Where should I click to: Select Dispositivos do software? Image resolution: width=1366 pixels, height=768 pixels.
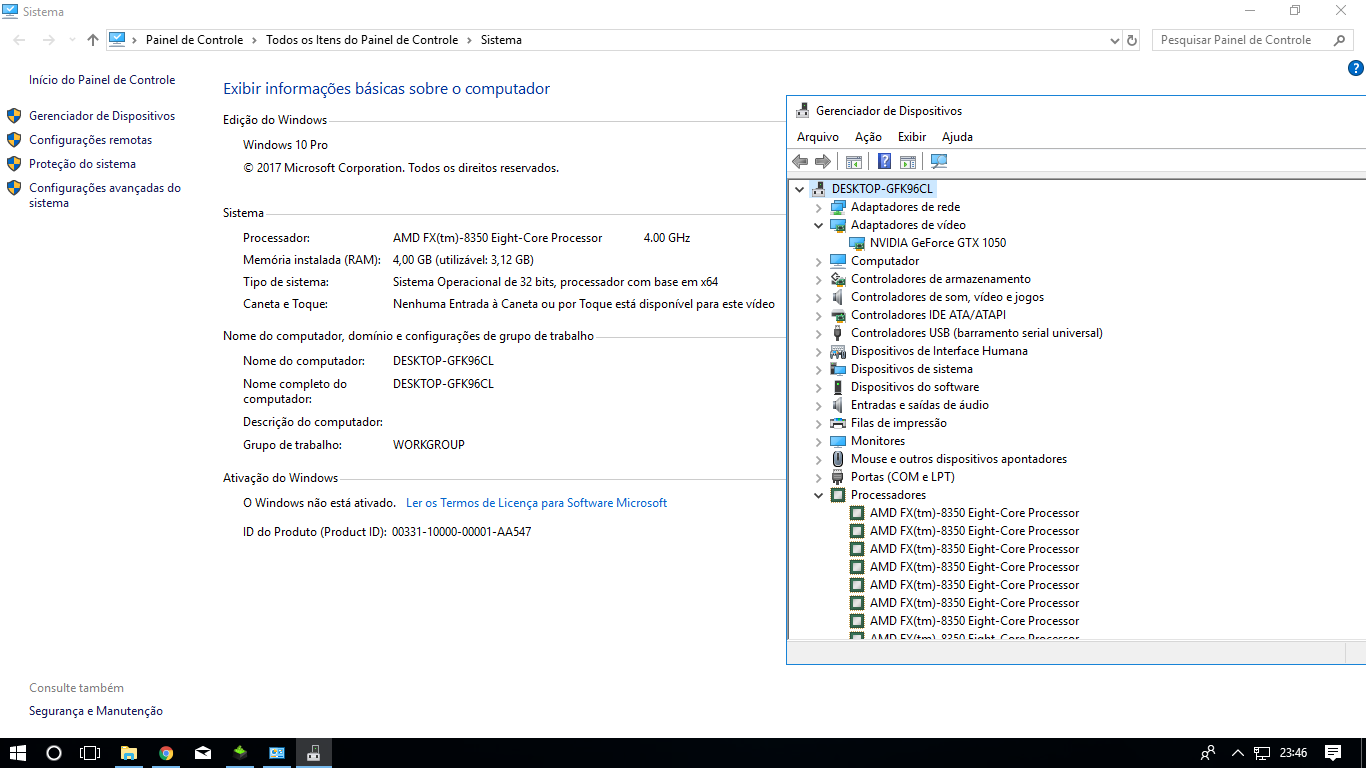click(x=915, y=387)
